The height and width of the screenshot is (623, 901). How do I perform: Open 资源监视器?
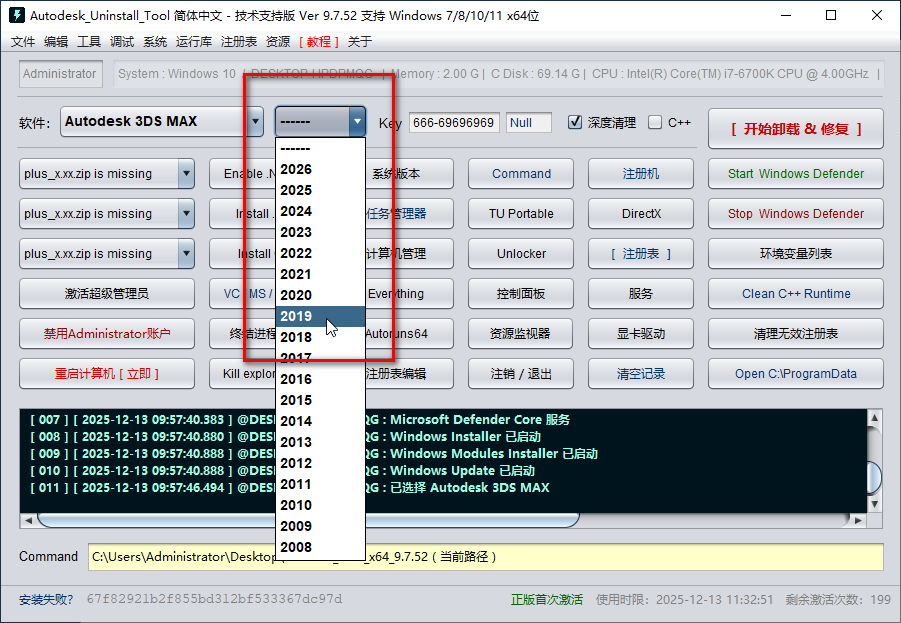[x=521, y=333]
